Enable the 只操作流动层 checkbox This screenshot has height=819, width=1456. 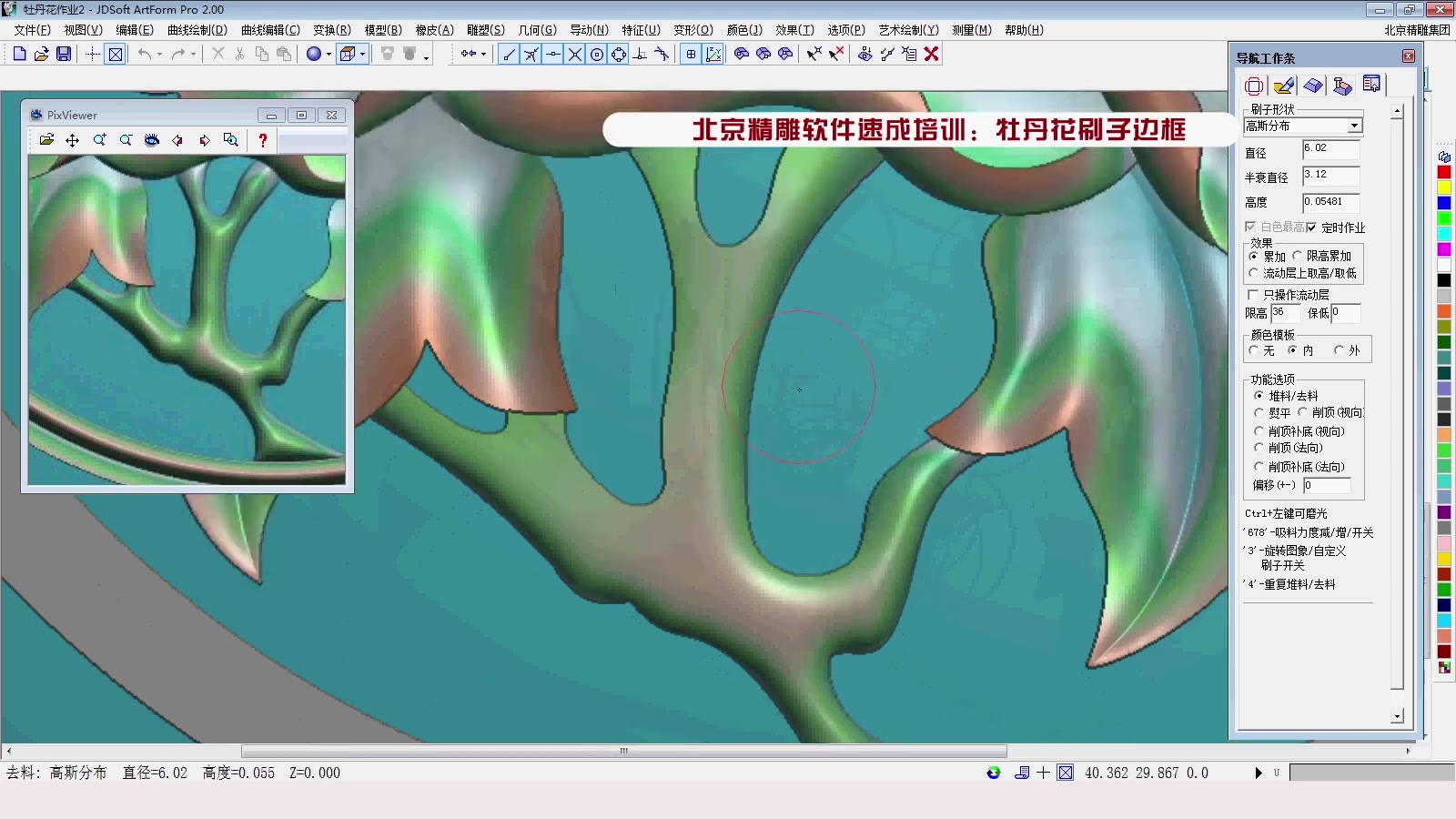[1253, 295]
